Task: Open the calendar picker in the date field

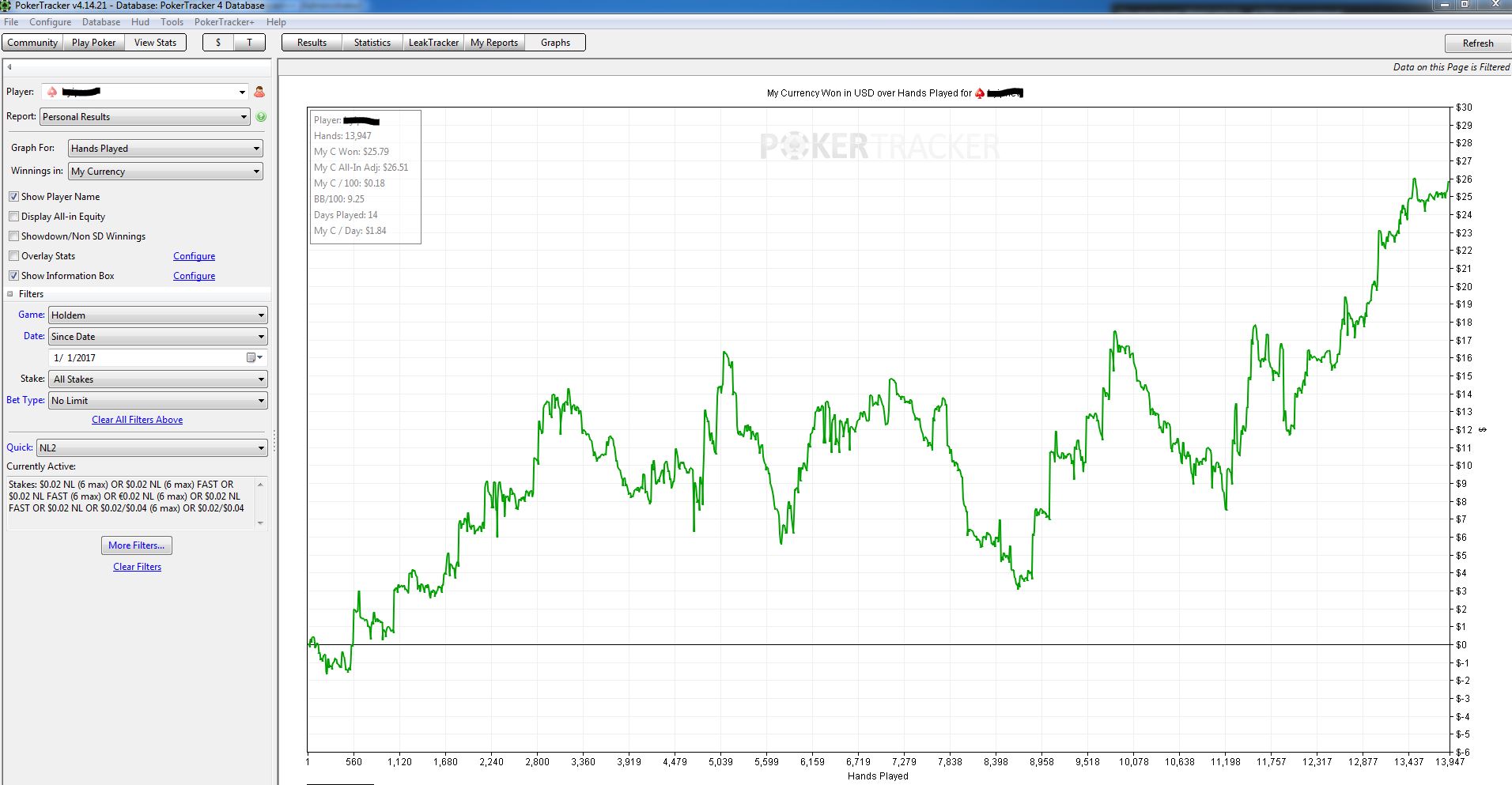Action: [254, 358]
